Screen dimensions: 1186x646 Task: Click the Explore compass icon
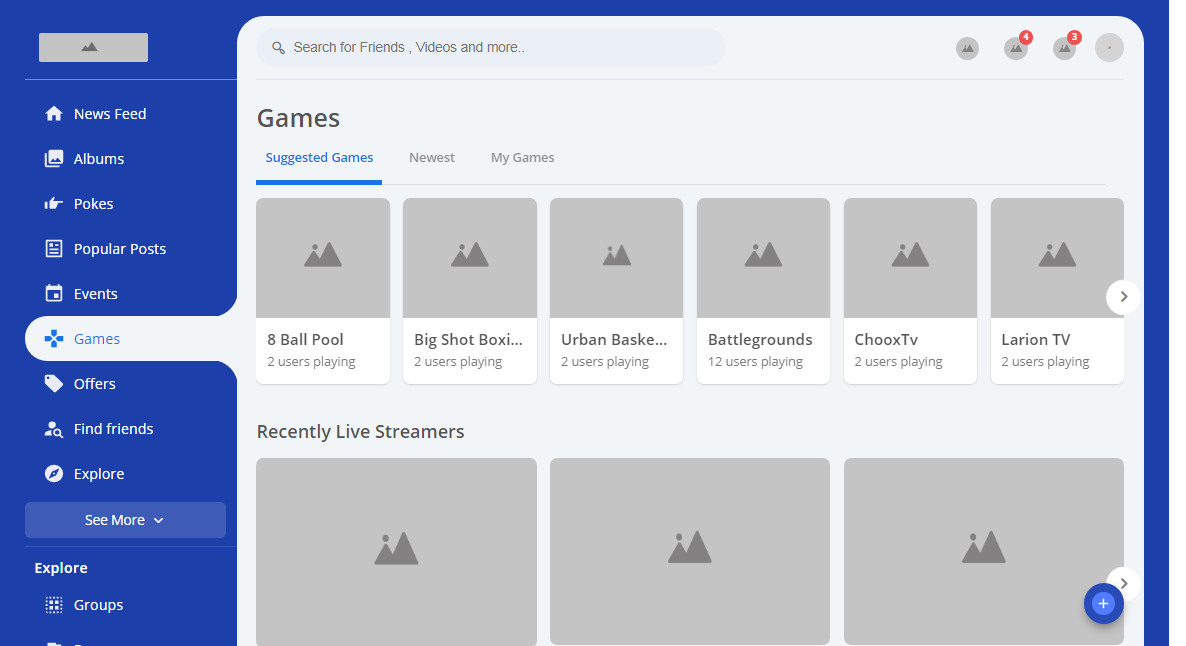[54, 474]
